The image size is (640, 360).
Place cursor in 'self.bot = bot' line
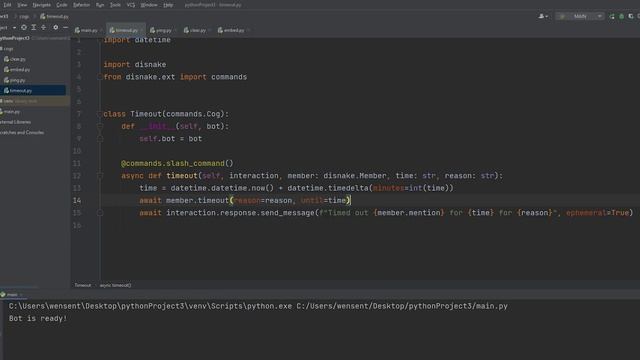pos(171,139)
